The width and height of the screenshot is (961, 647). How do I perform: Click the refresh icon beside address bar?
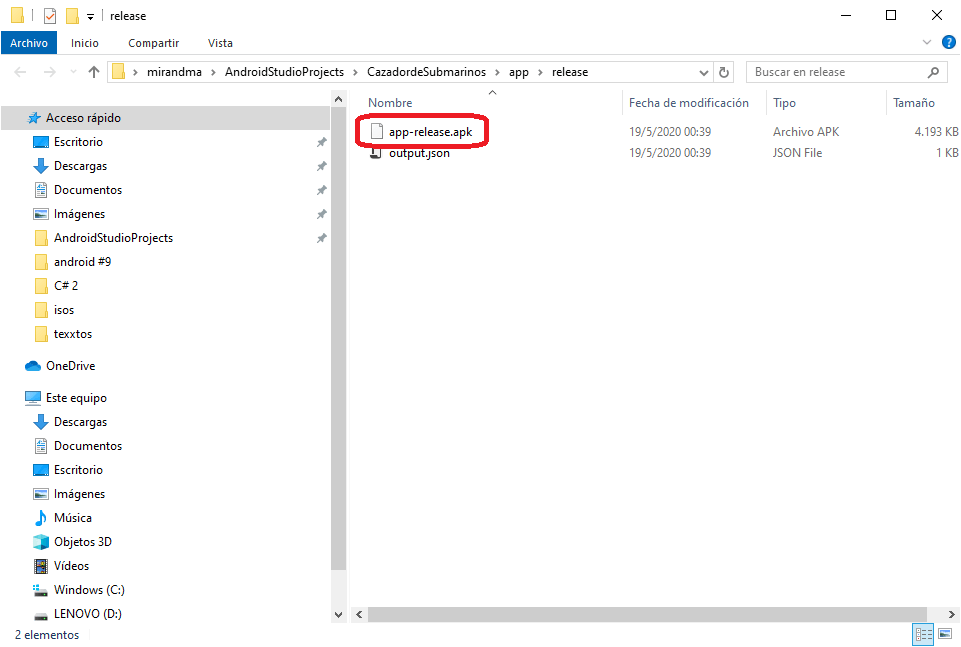coord(726,72)
